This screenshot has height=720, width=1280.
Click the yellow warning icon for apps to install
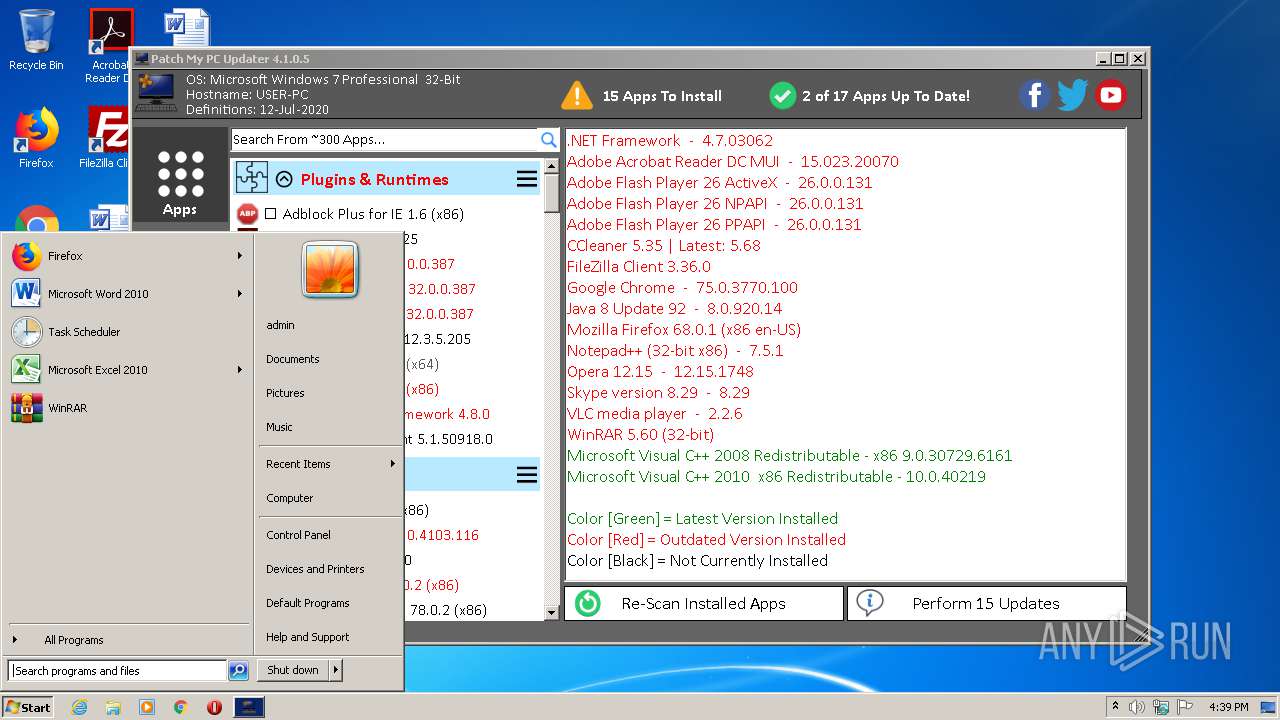pyautogui.click(x=577, y=96)
